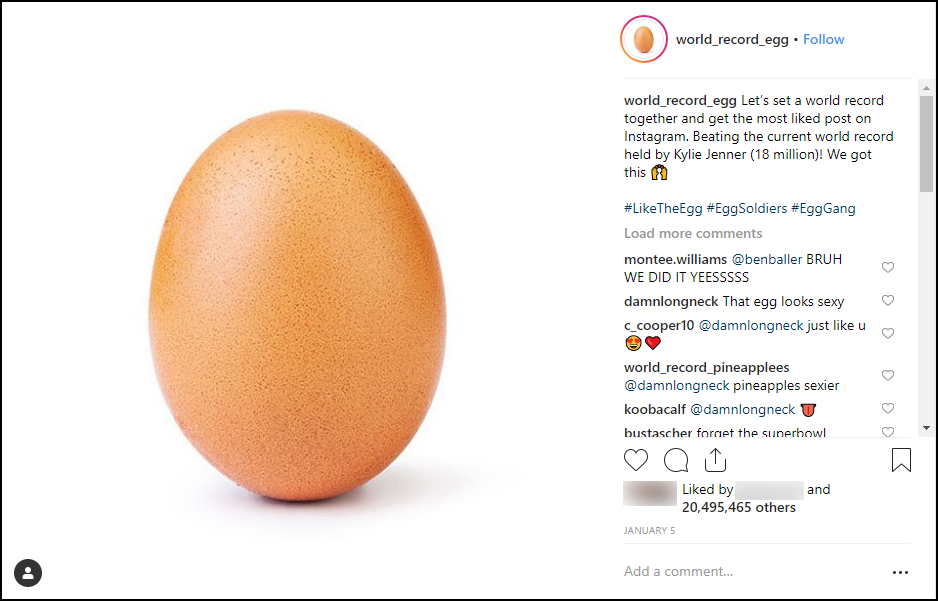
Task: View world_record_egg profile avatar
Action: point(644,39)
